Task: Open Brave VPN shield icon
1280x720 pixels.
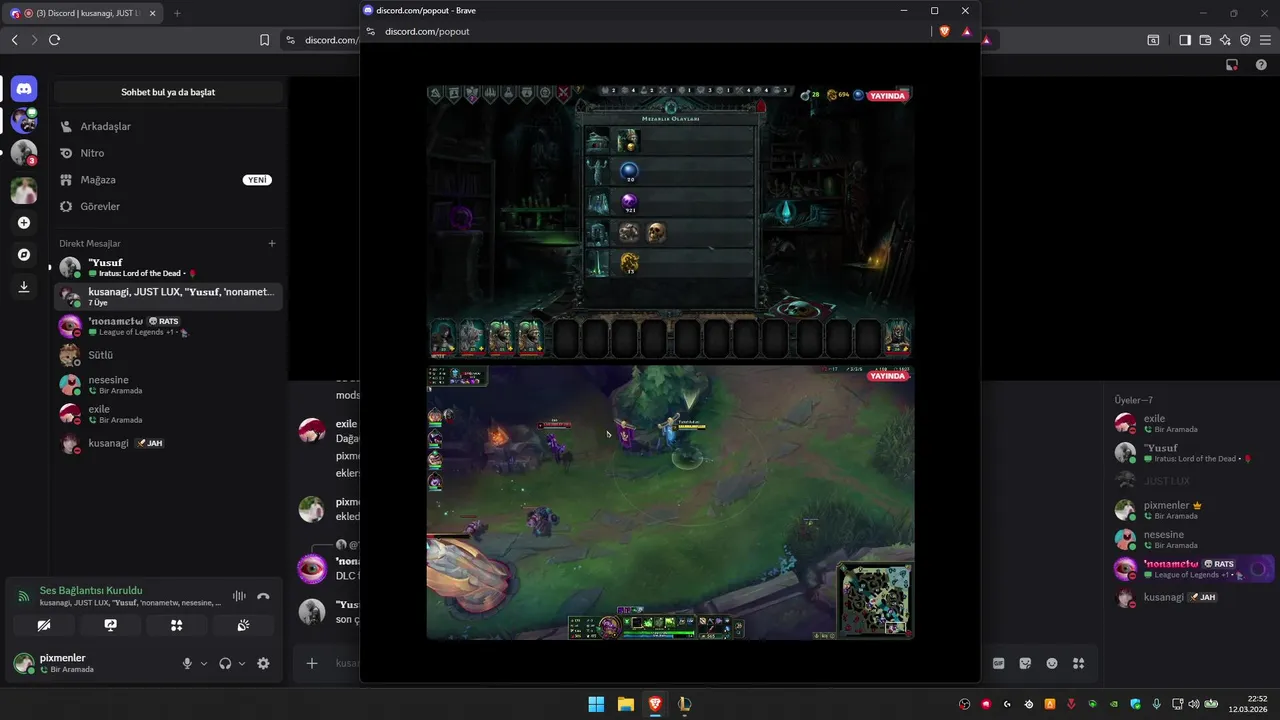Action: click(x=1245, y=40)
